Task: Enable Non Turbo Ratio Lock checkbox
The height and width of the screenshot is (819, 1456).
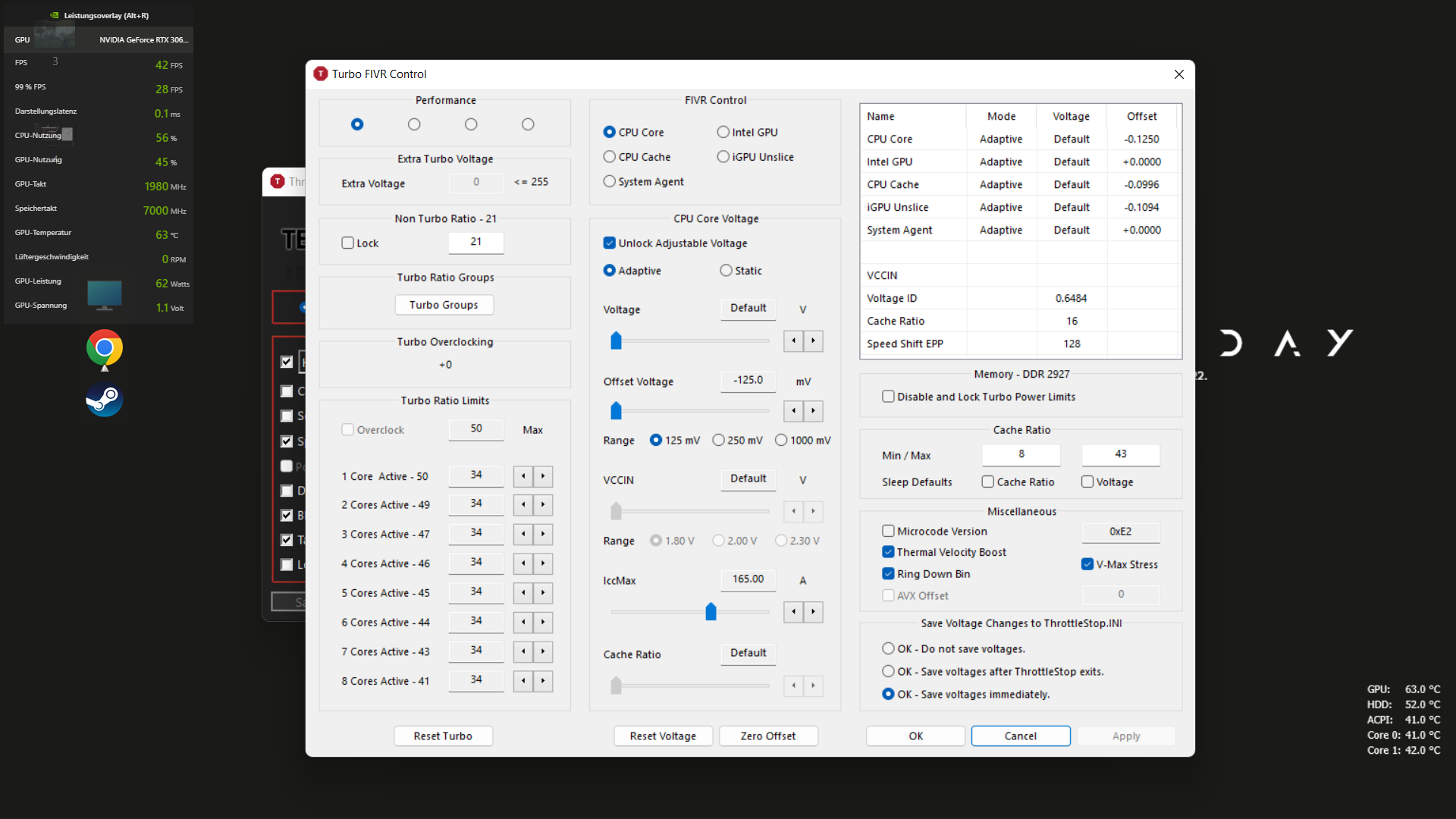Action: (348, 243)
